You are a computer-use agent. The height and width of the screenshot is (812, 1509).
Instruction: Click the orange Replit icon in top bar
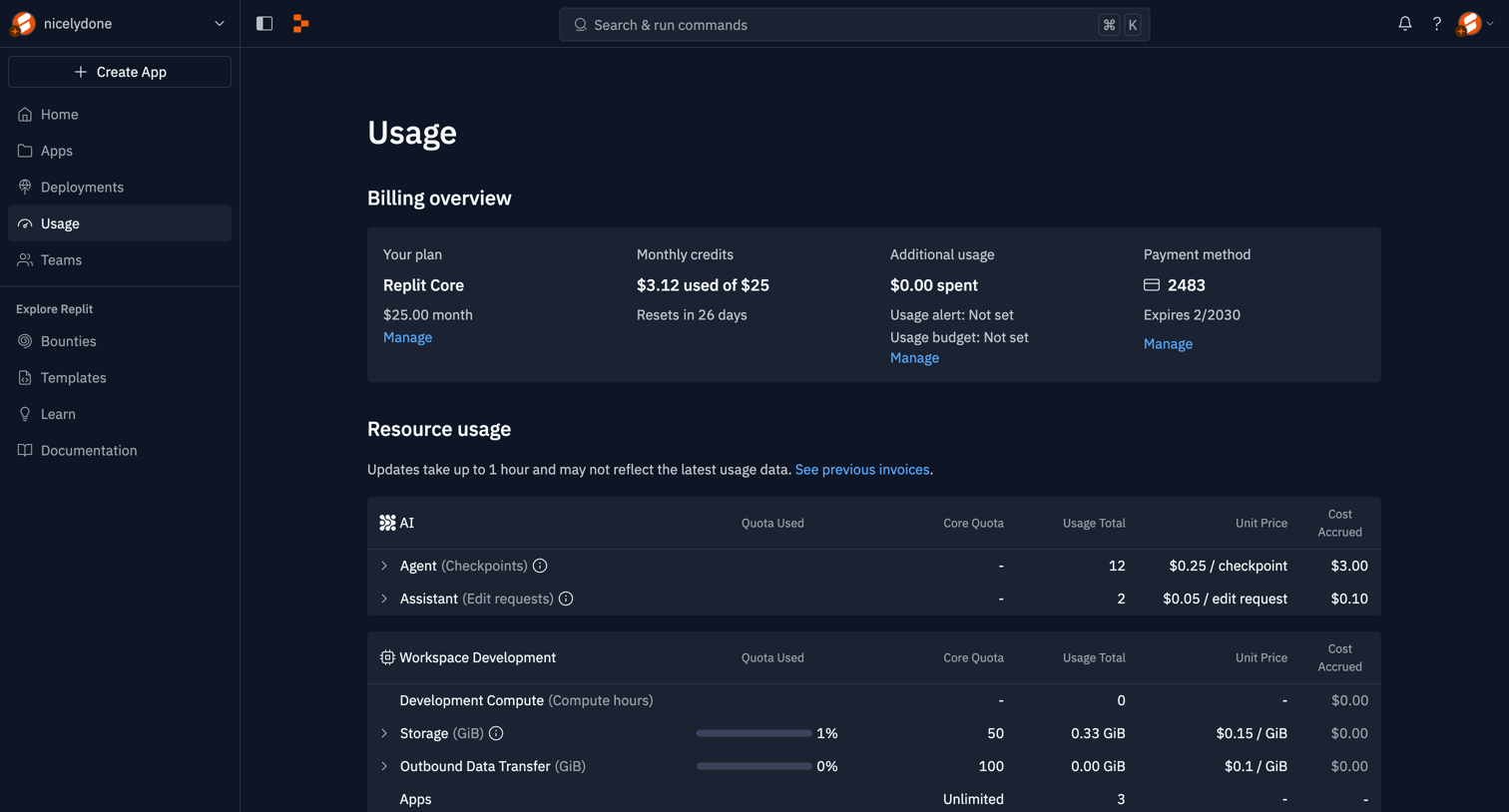coord(300,23)
